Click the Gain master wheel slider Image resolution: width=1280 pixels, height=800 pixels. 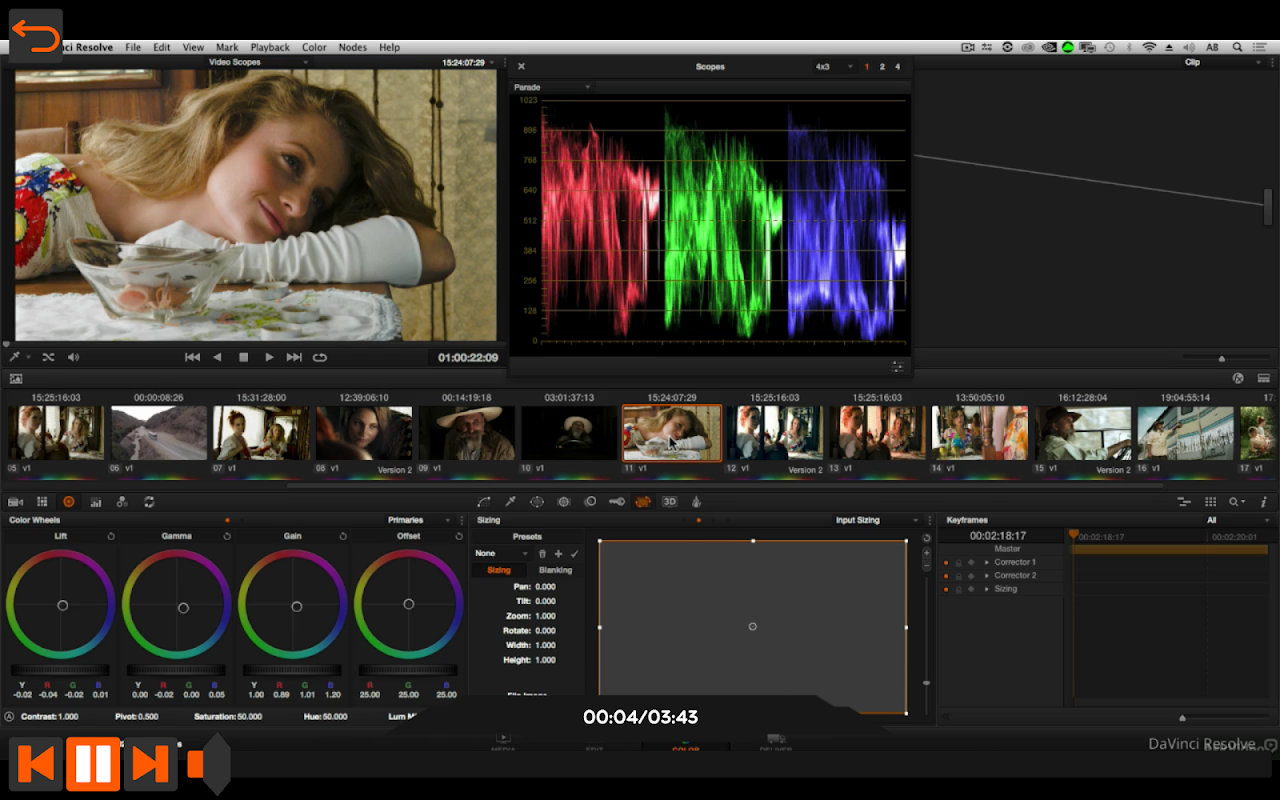292,670
